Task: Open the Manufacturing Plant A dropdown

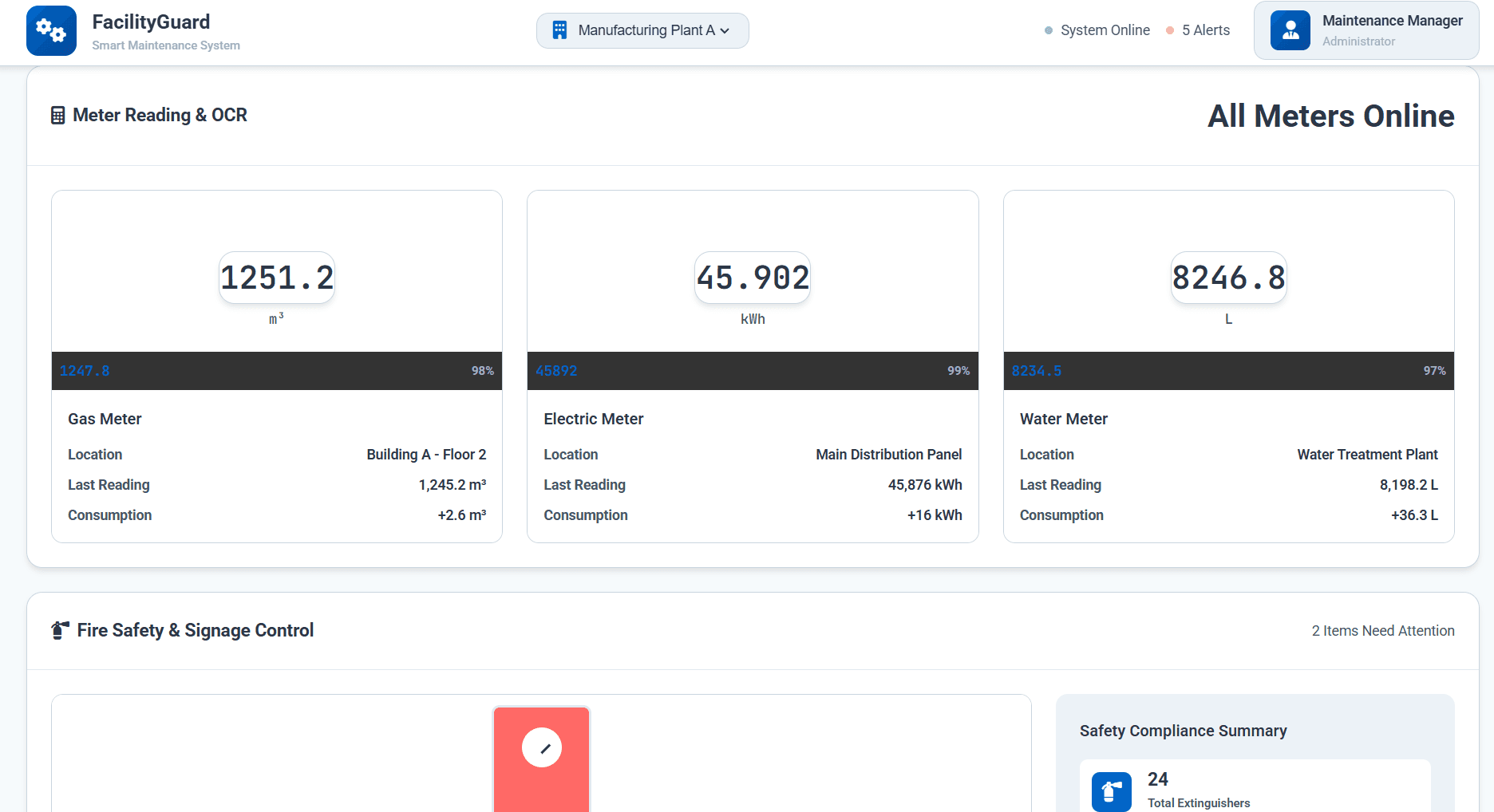Action: click(642, 30)
